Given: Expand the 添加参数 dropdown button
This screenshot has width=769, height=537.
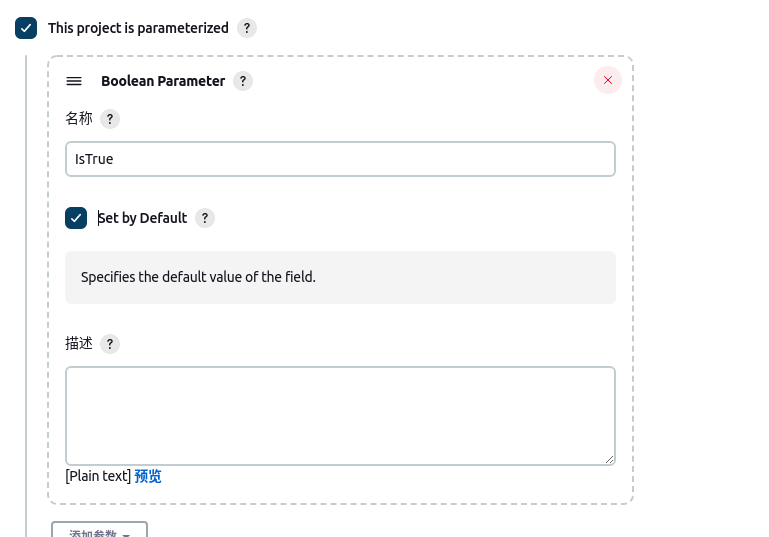Looking at the screenshot, I should click(100, 531).
